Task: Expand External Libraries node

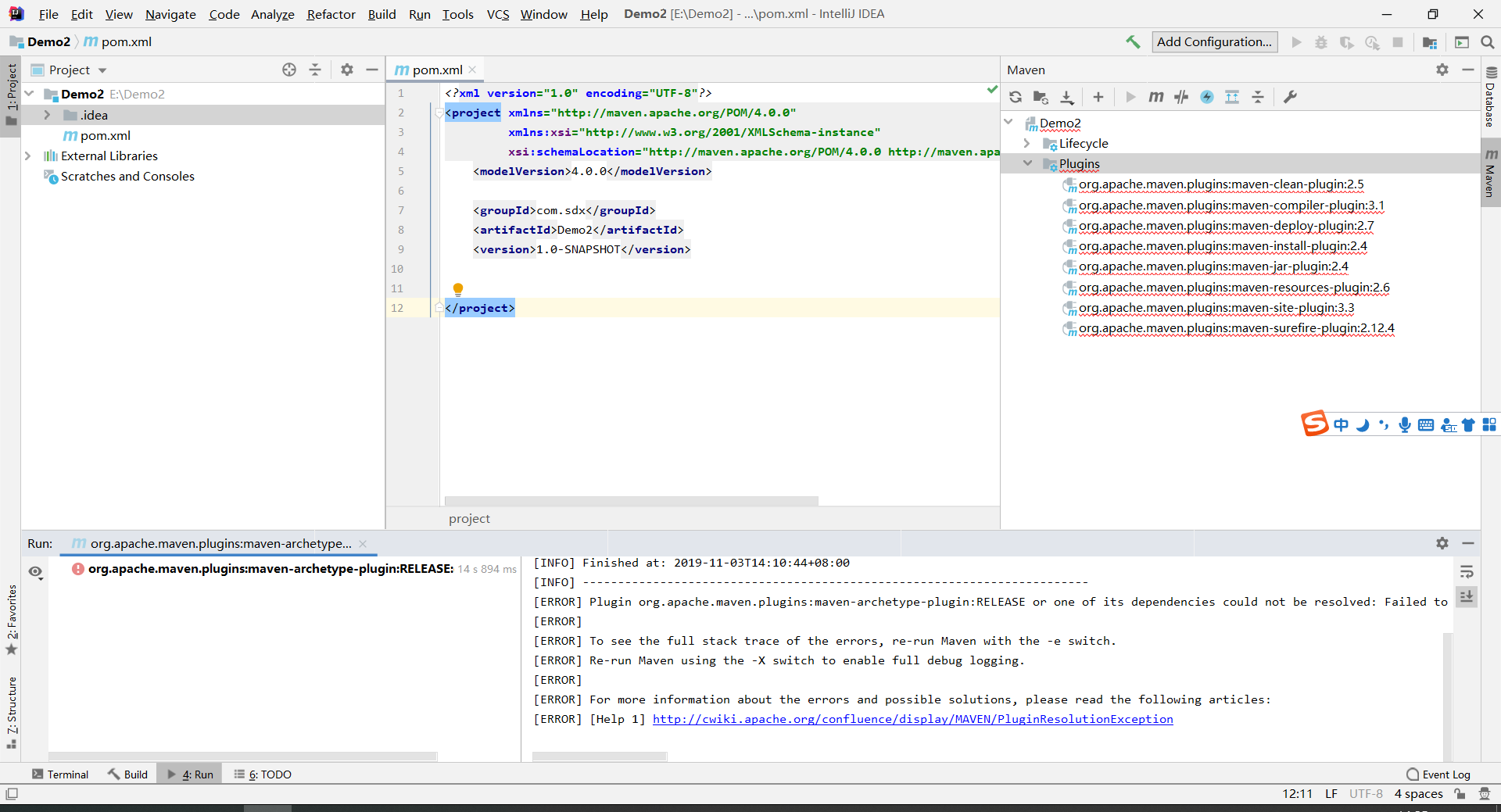Action: (x=28, y=156)
